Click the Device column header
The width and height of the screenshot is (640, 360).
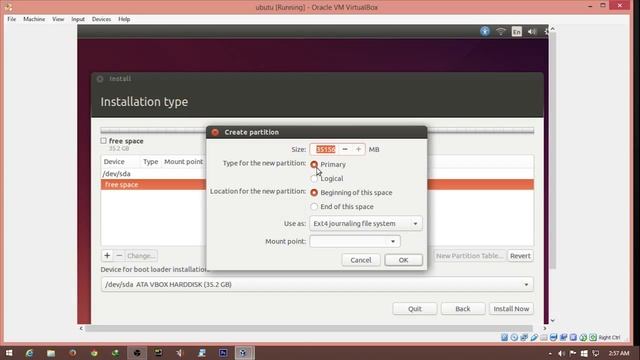[x=114, y=162]
